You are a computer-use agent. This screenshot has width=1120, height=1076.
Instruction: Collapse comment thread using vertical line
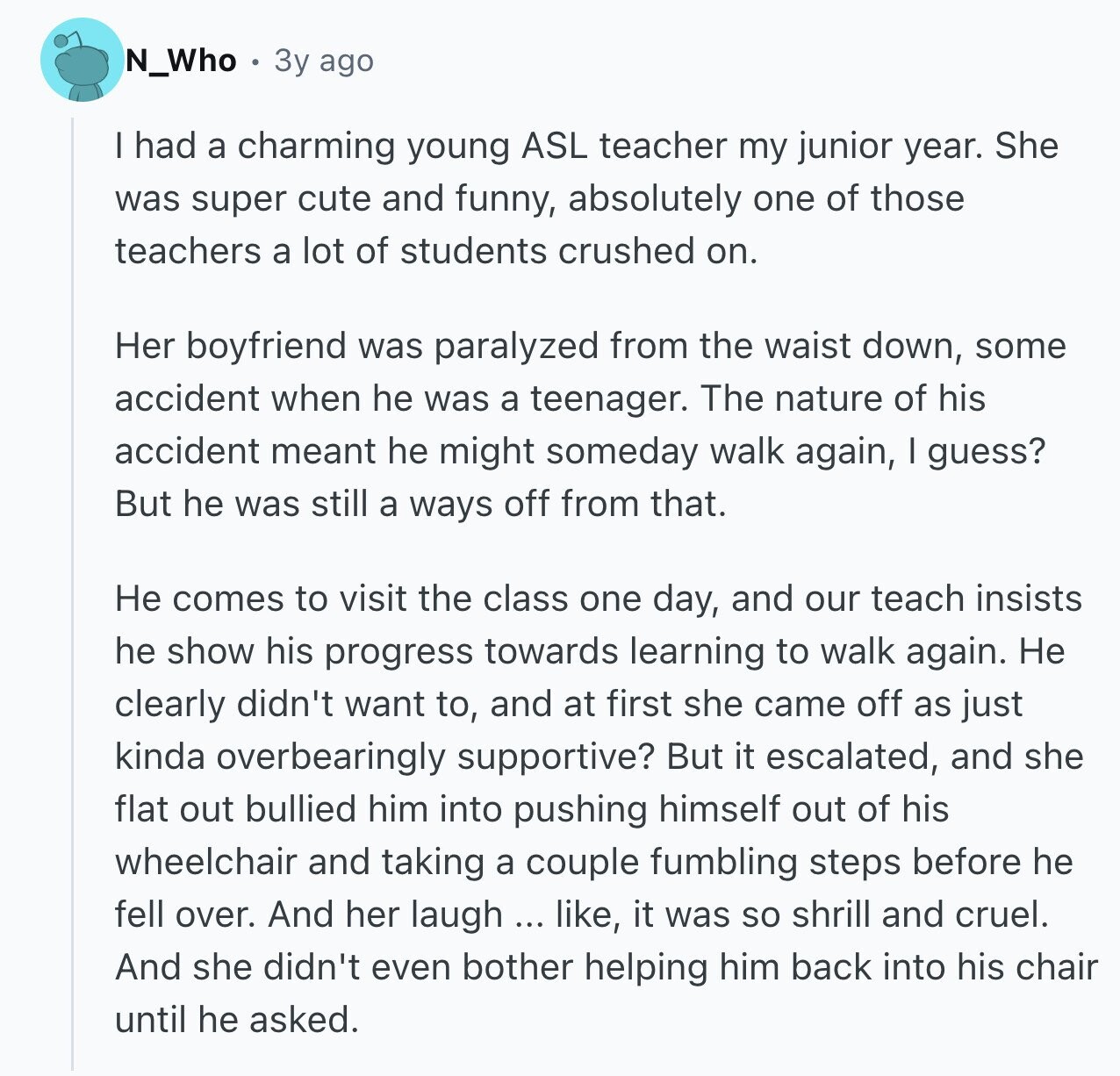[x=73, y=595]
